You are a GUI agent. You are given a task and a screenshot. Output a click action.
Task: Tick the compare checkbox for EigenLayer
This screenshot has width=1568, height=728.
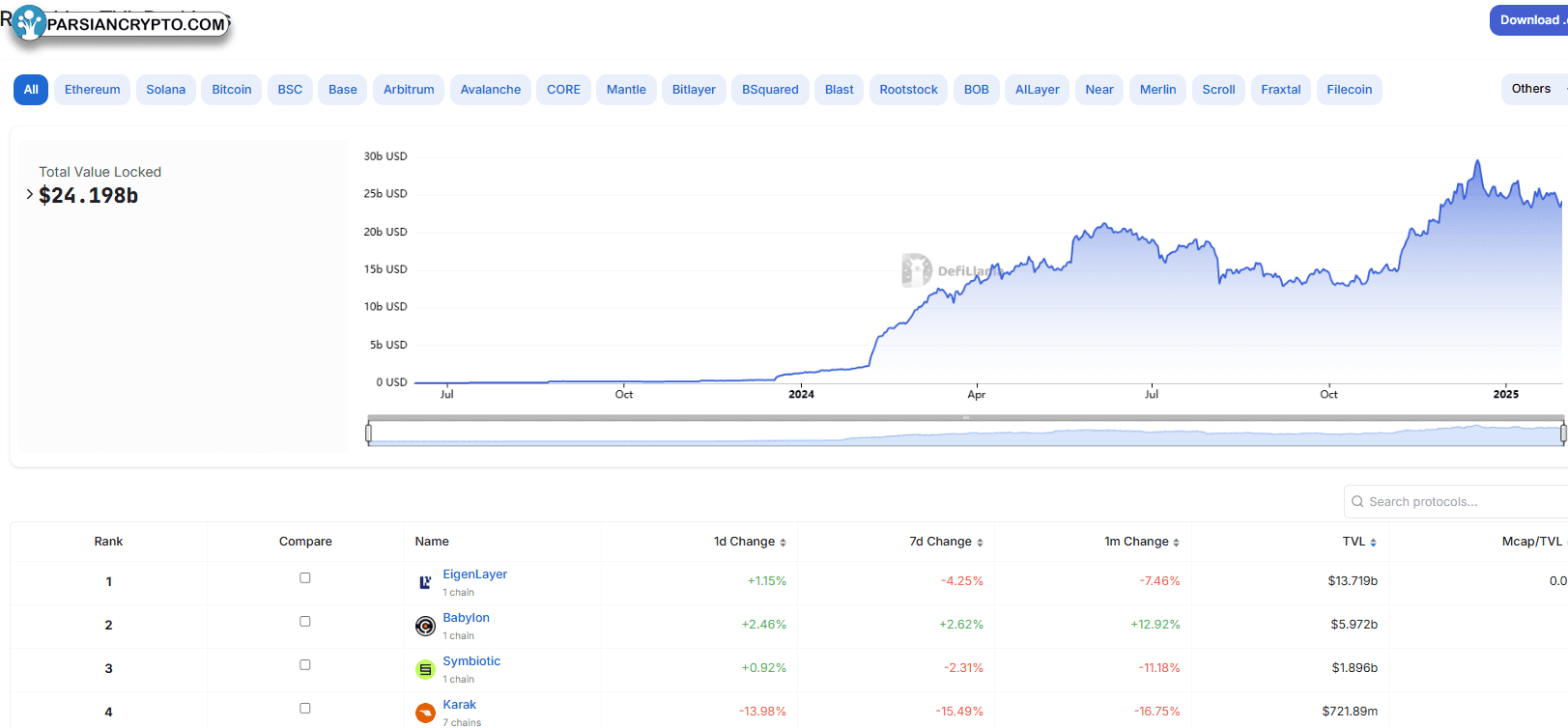pyautogui.click(x=305, y=577)
